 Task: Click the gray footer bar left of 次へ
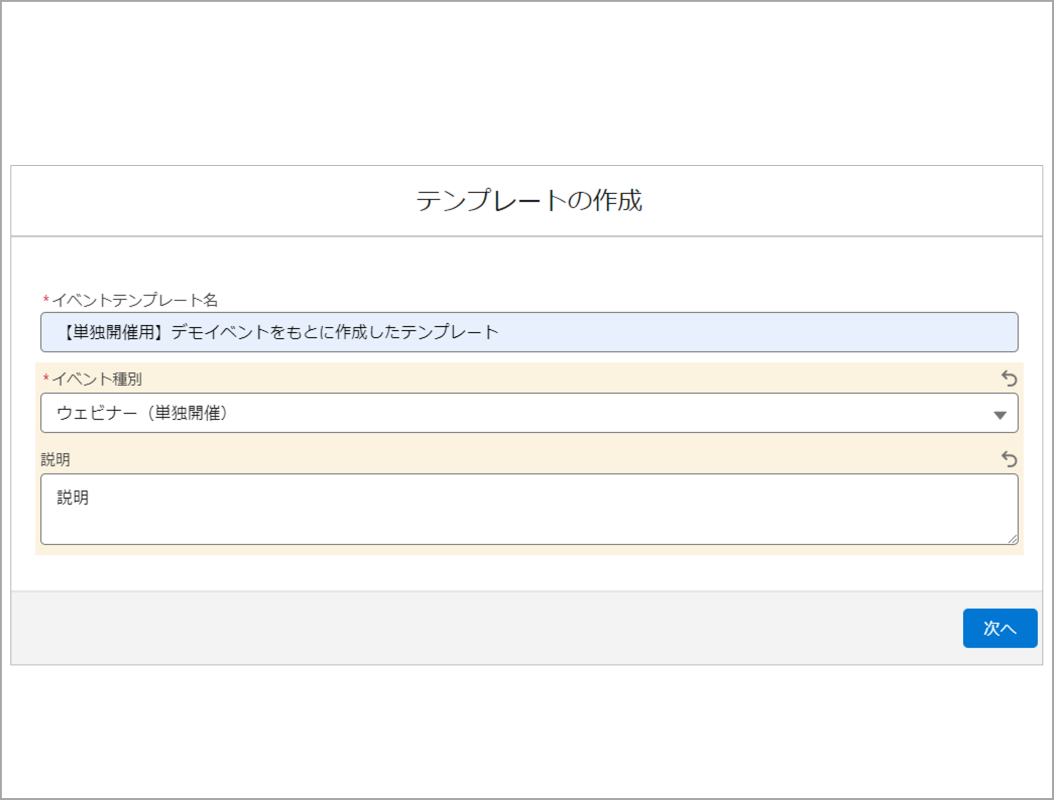click(480, 628)
